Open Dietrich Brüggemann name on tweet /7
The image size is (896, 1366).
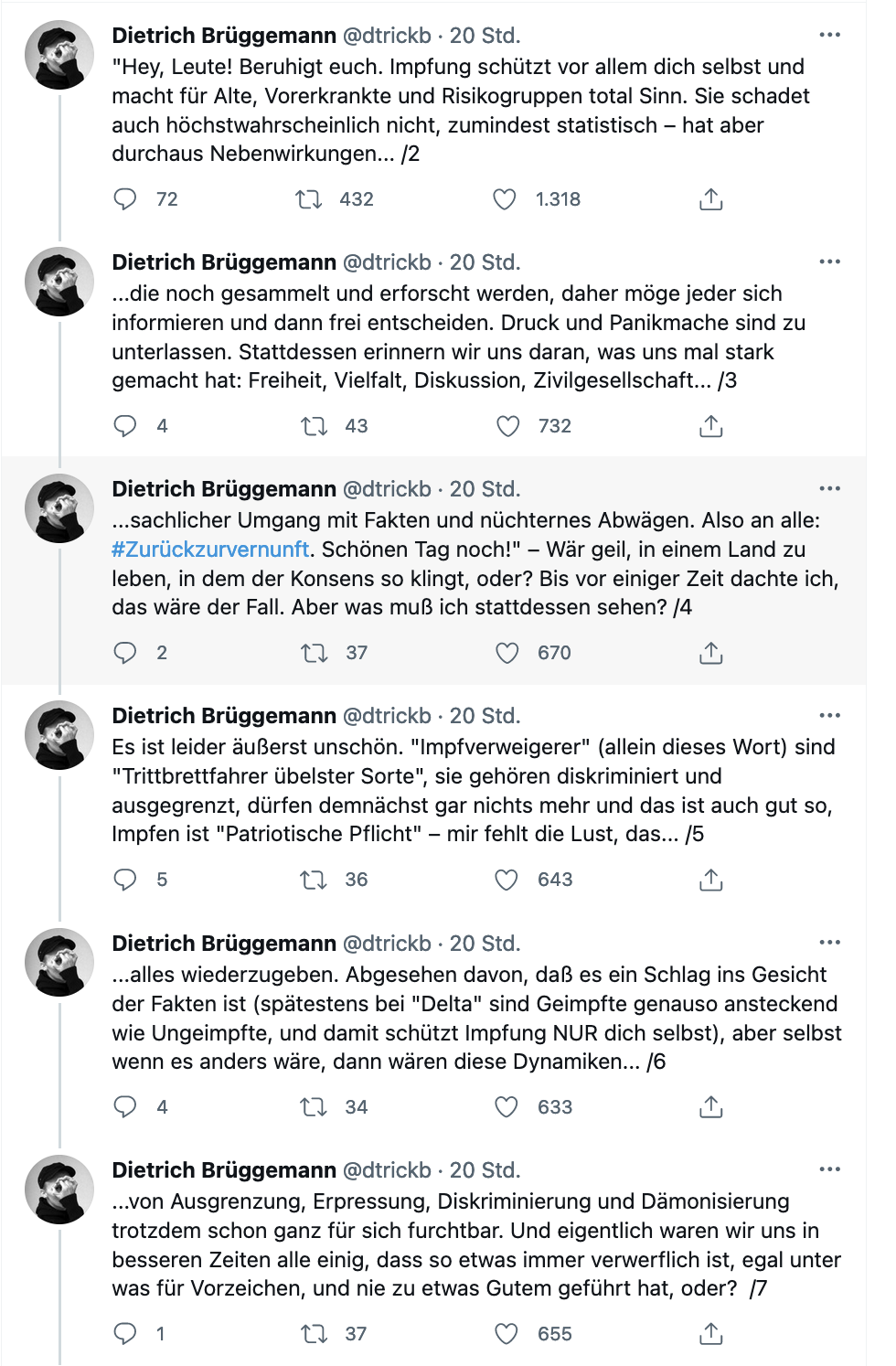tap(224, 1170)
